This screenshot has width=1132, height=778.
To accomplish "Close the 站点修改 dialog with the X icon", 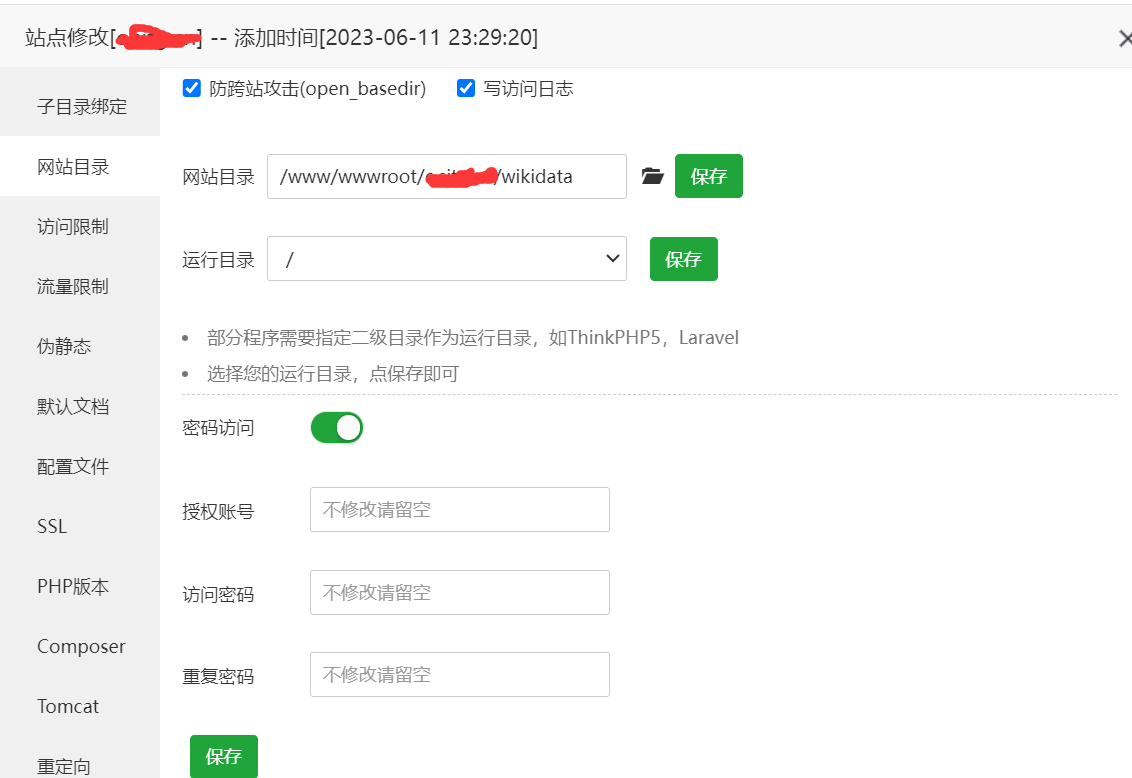I will 1124,38.
